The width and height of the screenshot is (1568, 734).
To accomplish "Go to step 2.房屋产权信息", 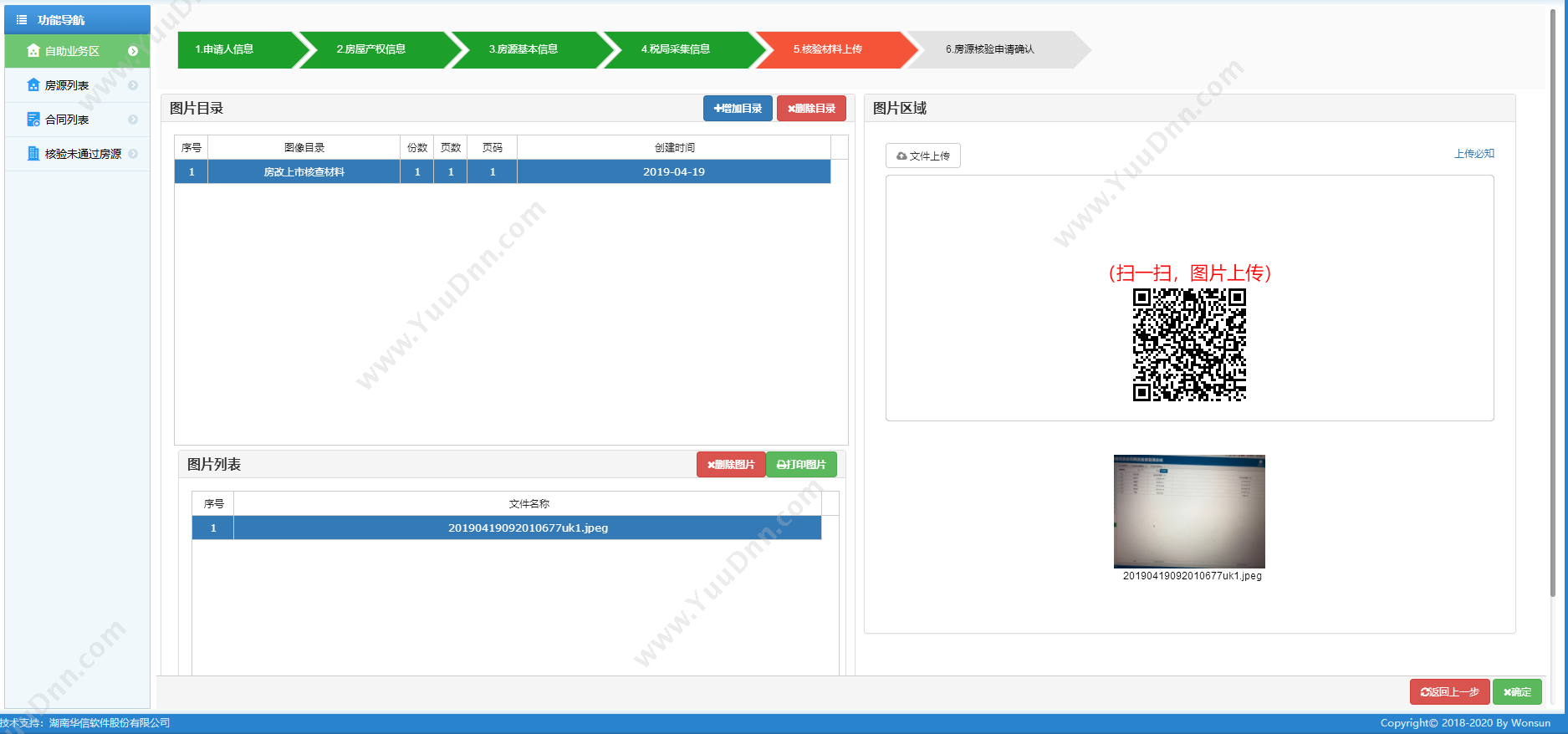I will click(381, 49).
